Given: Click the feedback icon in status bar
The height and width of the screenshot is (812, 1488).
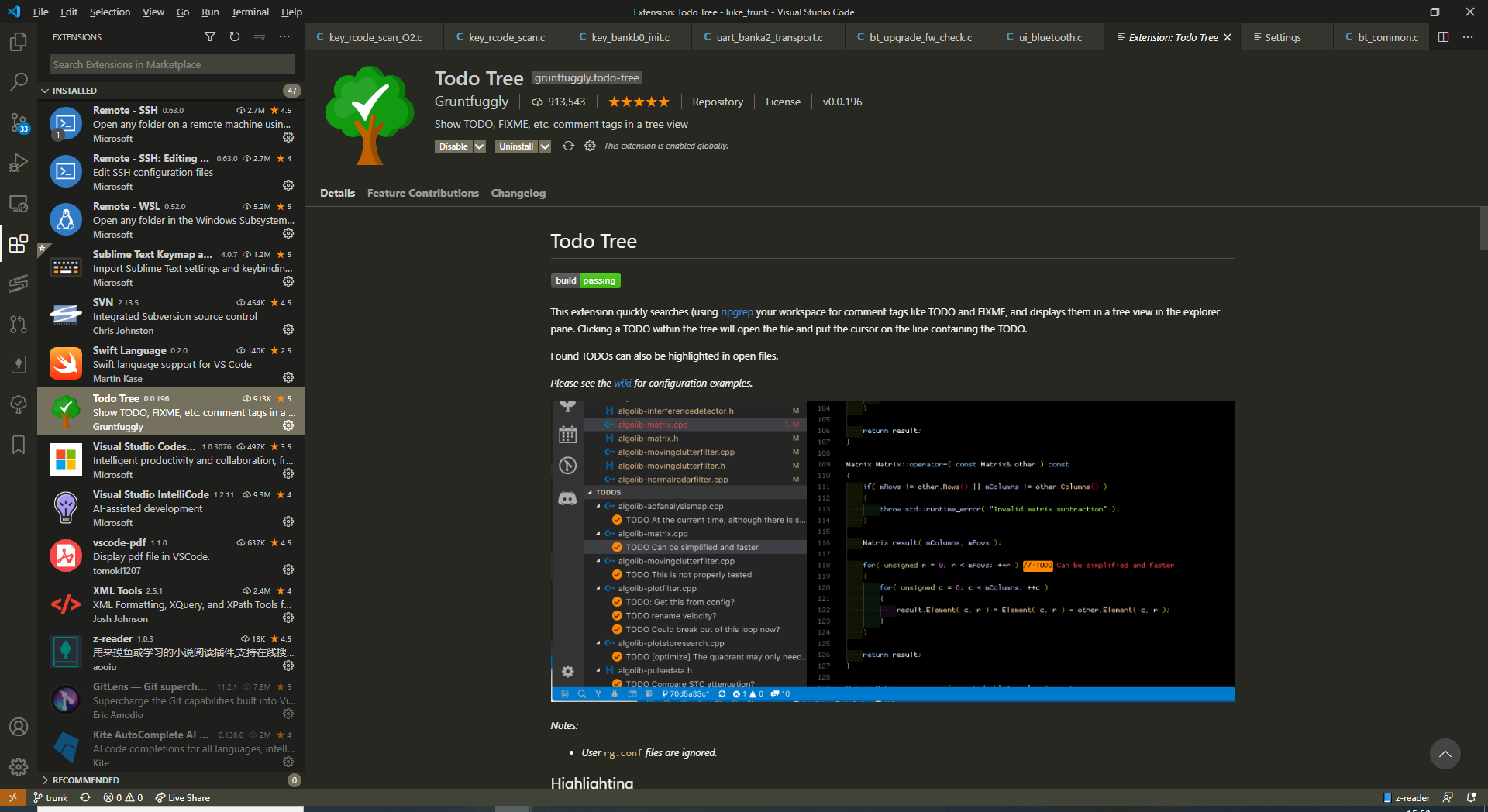Looking at the screenshot, I should click(x=1448, y=797).
